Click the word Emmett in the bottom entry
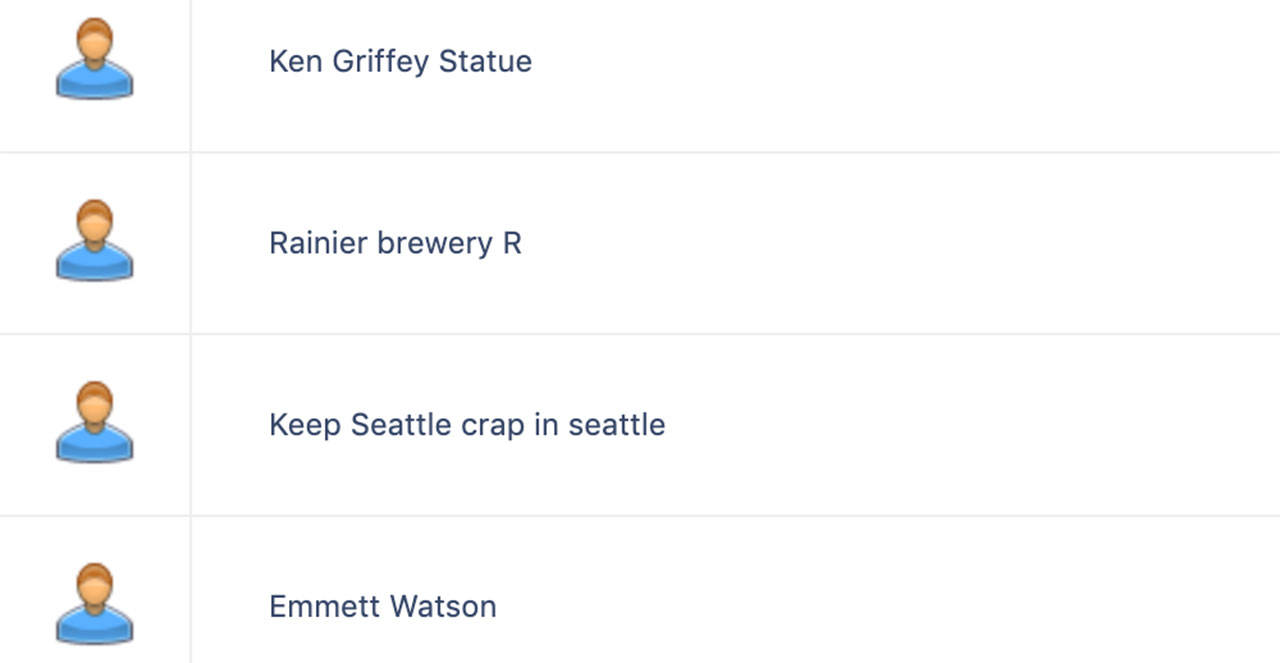The width and height of the screenshot is (1280, 663). (x=324, y=606)
